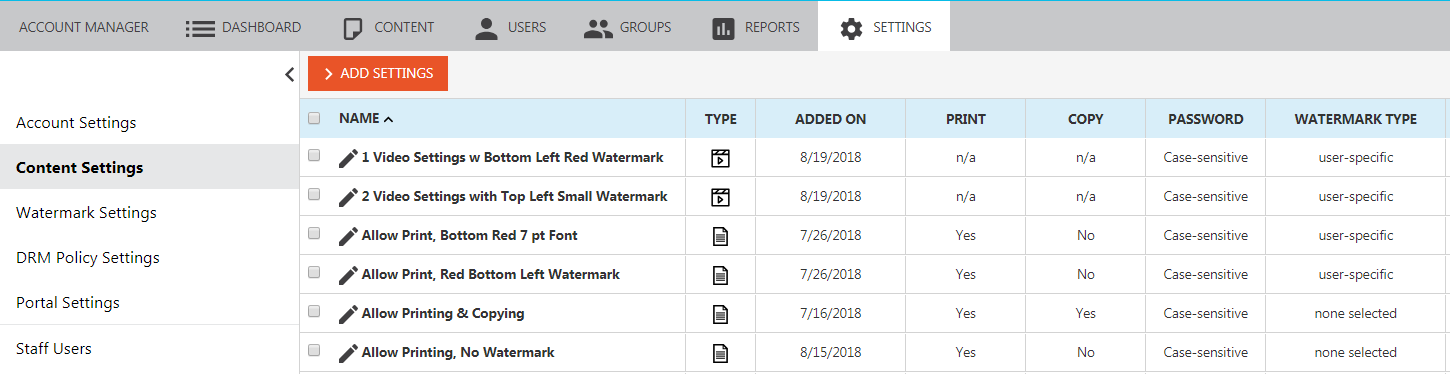Click the Users person icon
Screen dimensions: 1450x374
pos(487,28)
